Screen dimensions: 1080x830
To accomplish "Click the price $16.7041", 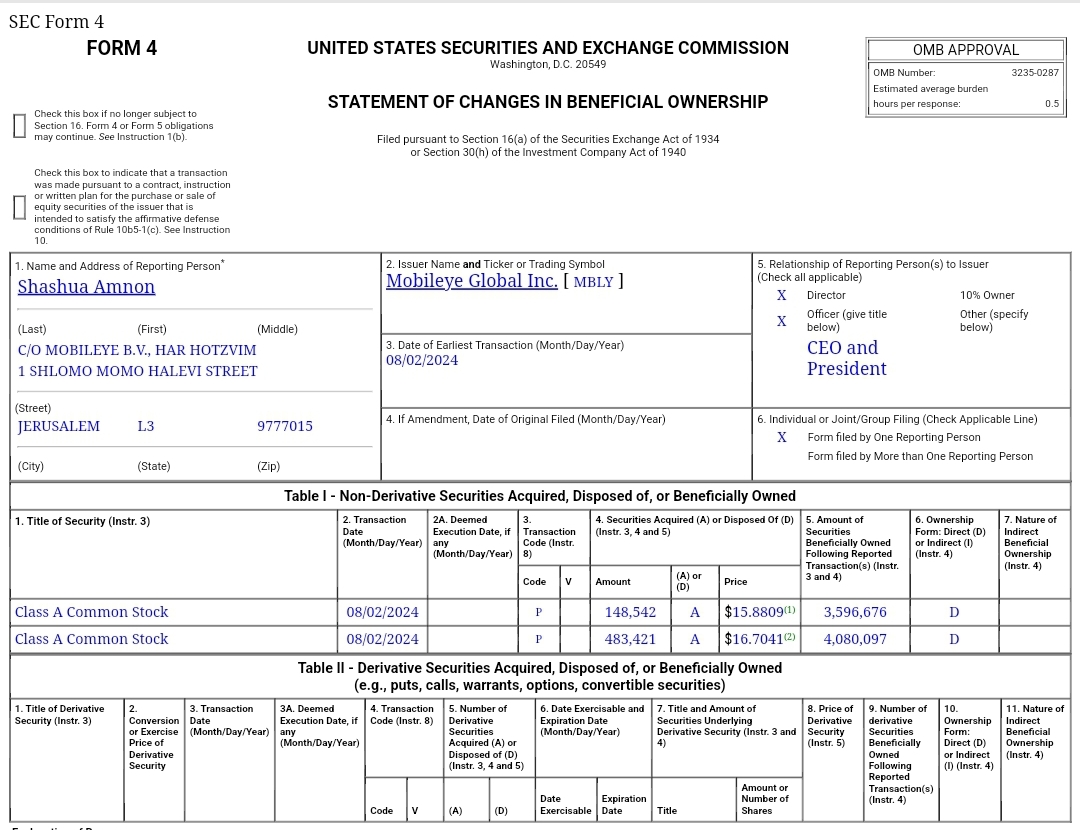I will (754, 639).
